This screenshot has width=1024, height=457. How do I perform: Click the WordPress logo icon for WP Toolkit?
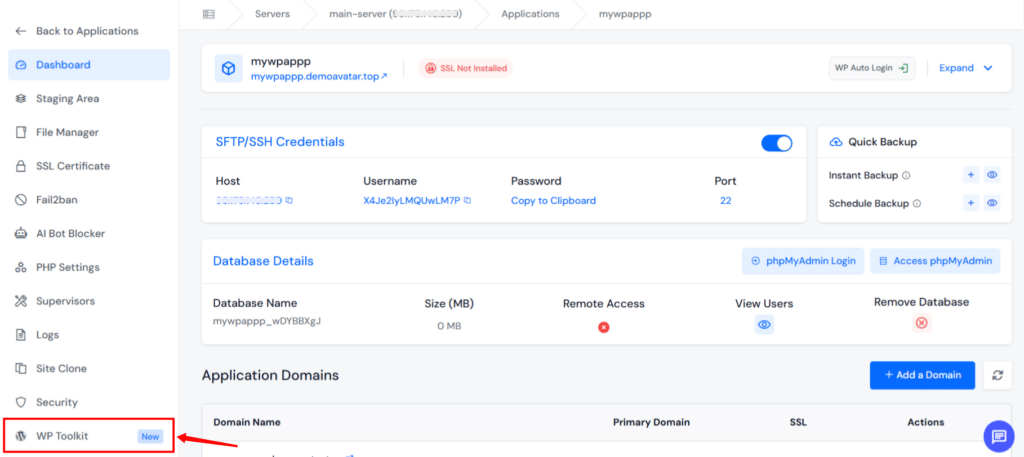[21, 436]
